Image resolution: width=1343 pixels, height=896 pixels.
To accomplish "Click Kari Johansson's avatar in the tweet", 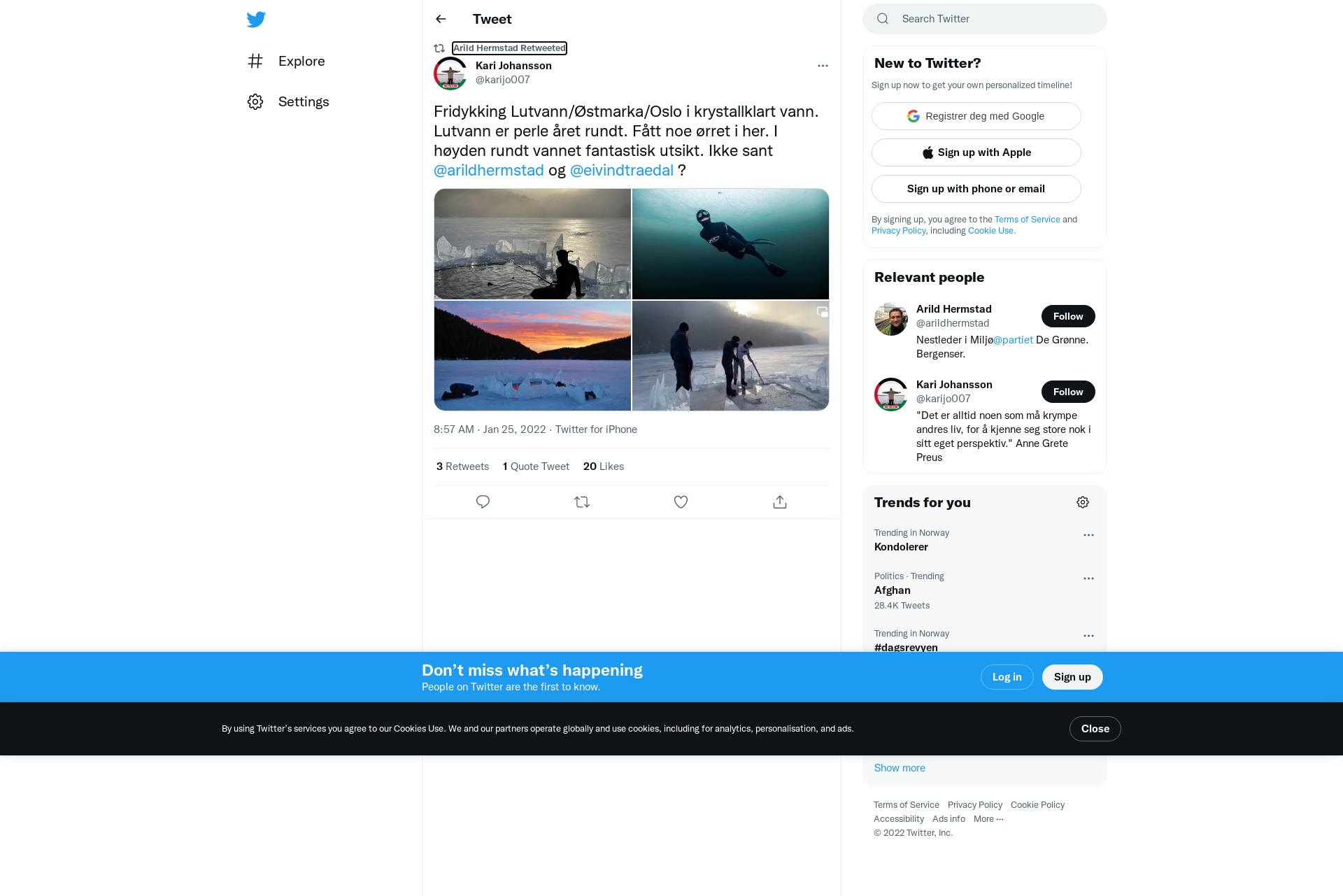I will pos(450,73).
